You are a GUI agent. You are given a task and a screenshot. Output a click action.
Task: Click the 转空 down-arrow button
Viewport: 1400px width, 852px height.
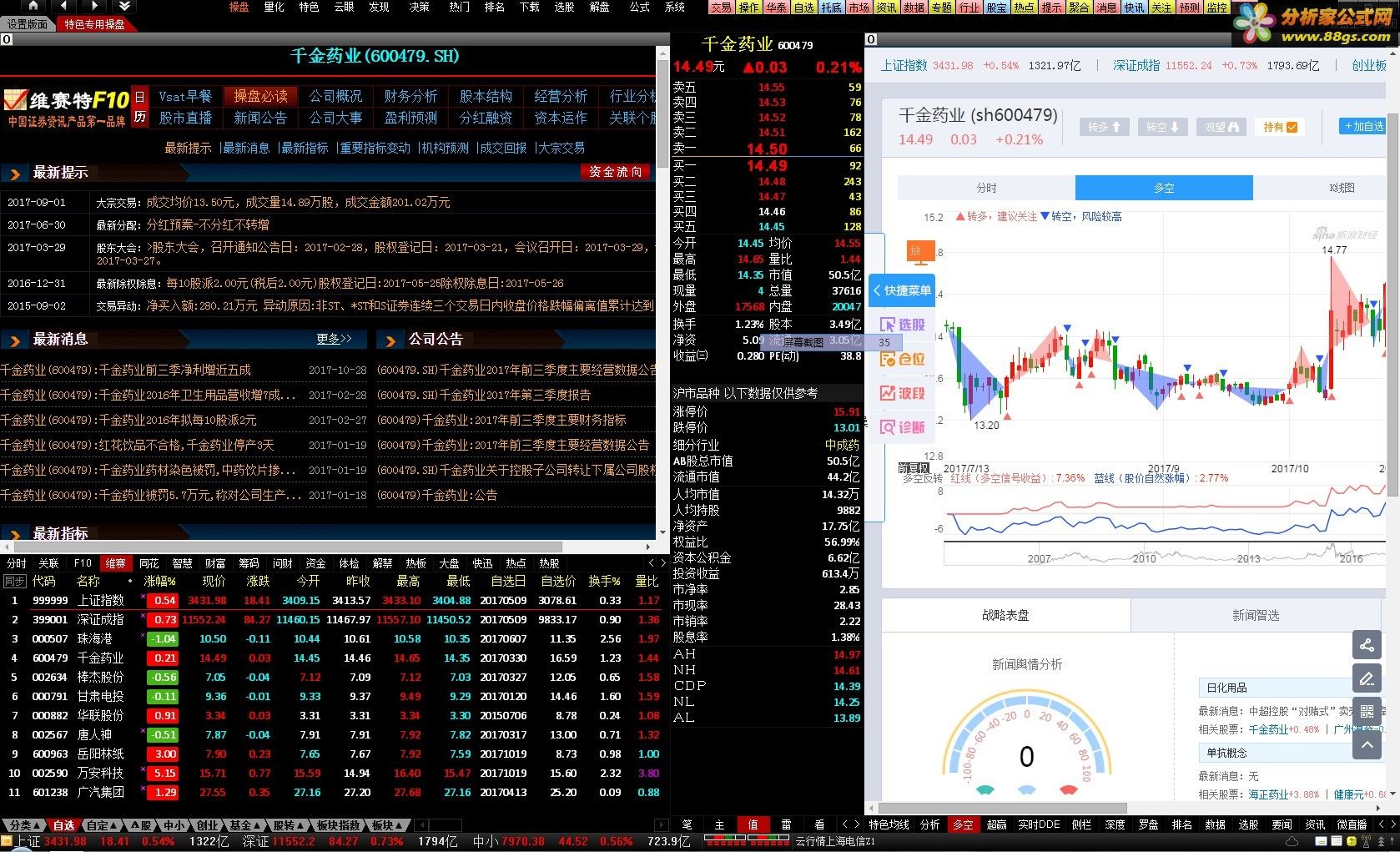tap(1162, 127)
